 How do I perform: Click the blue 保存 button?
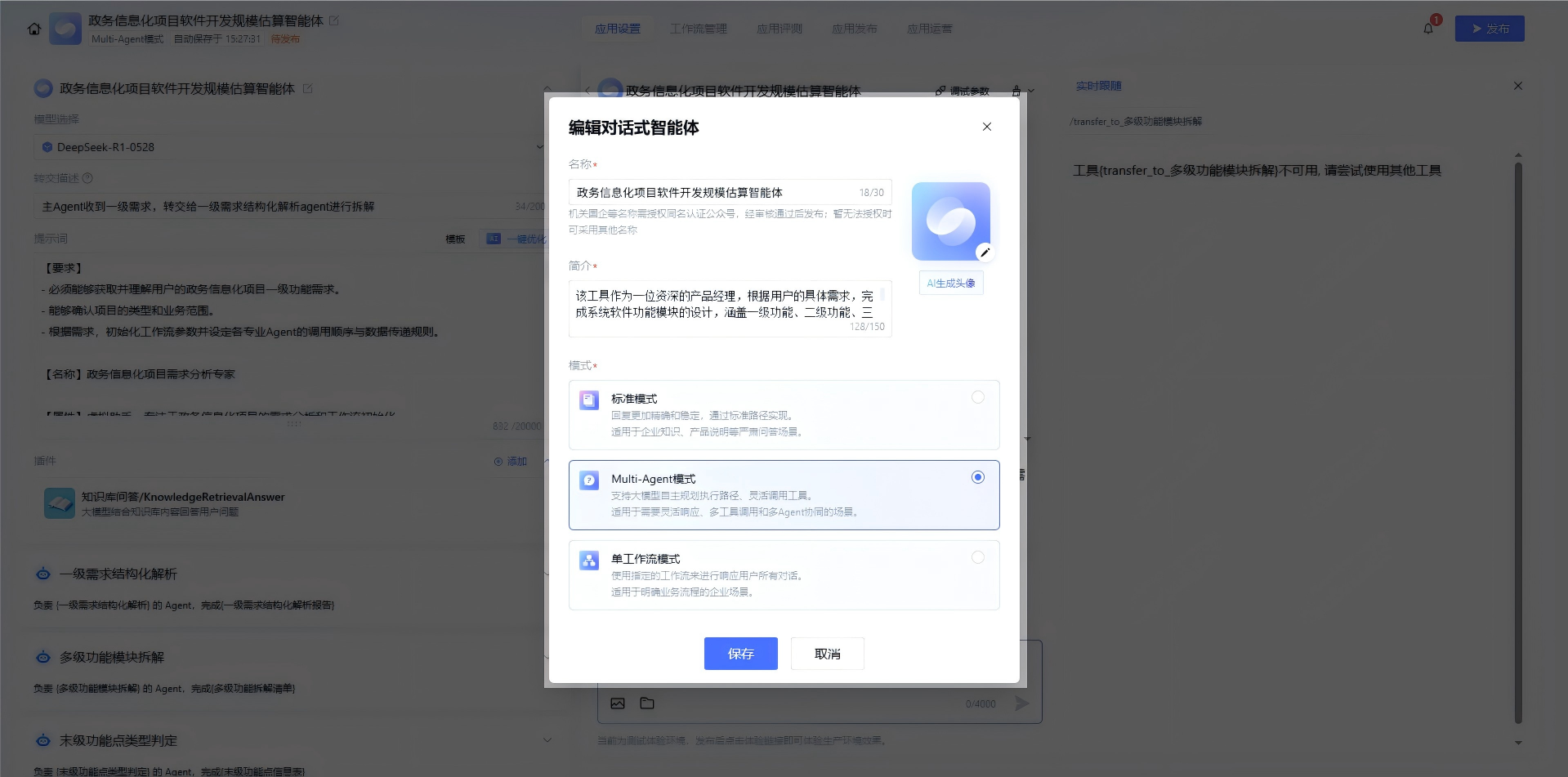[x=741, y=654]
